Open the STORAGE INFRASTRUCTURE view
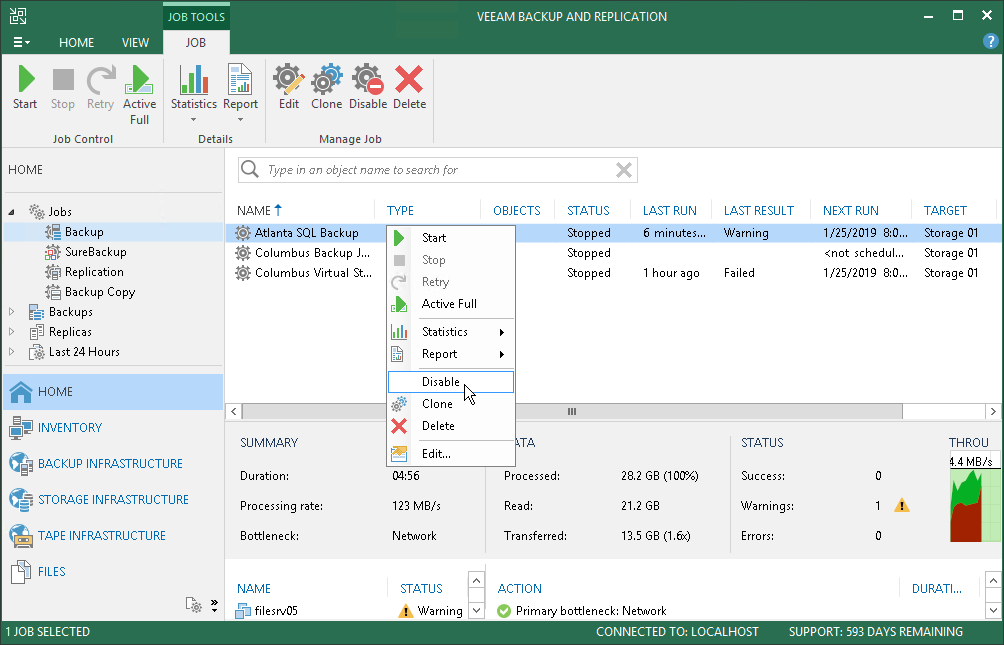This screenshot has height=645, width=1004. click(113, 499)
